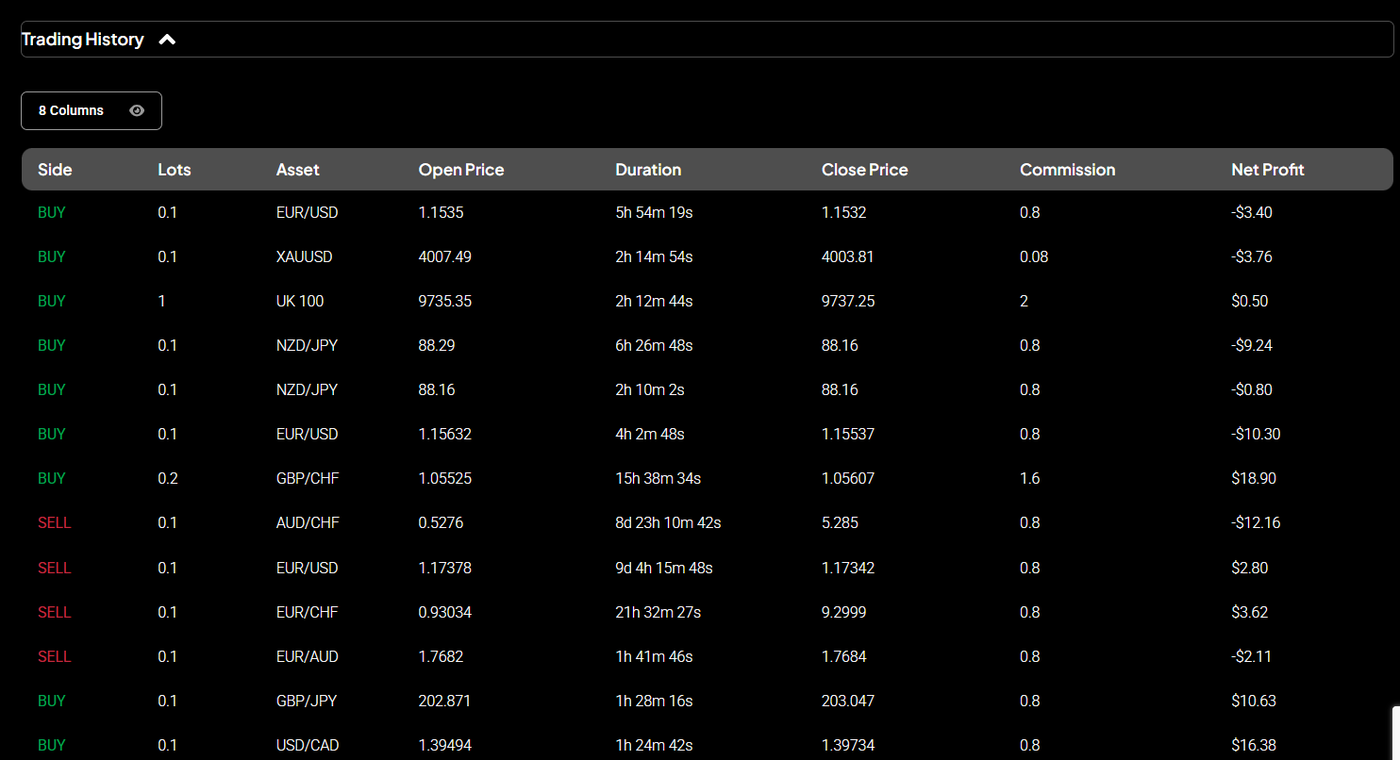The width and height of the screenshot is (1400, 760).
Task: Sort by the Commission column header
Action: pyautogui.click(x=1067, y=170)
